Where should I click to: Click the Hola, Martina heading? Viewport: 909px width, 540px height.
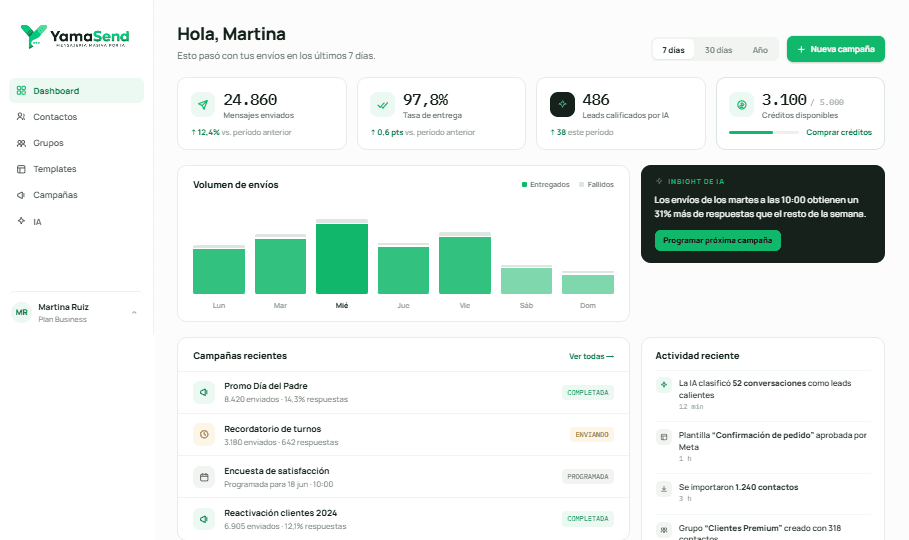(x=231, y=34)
